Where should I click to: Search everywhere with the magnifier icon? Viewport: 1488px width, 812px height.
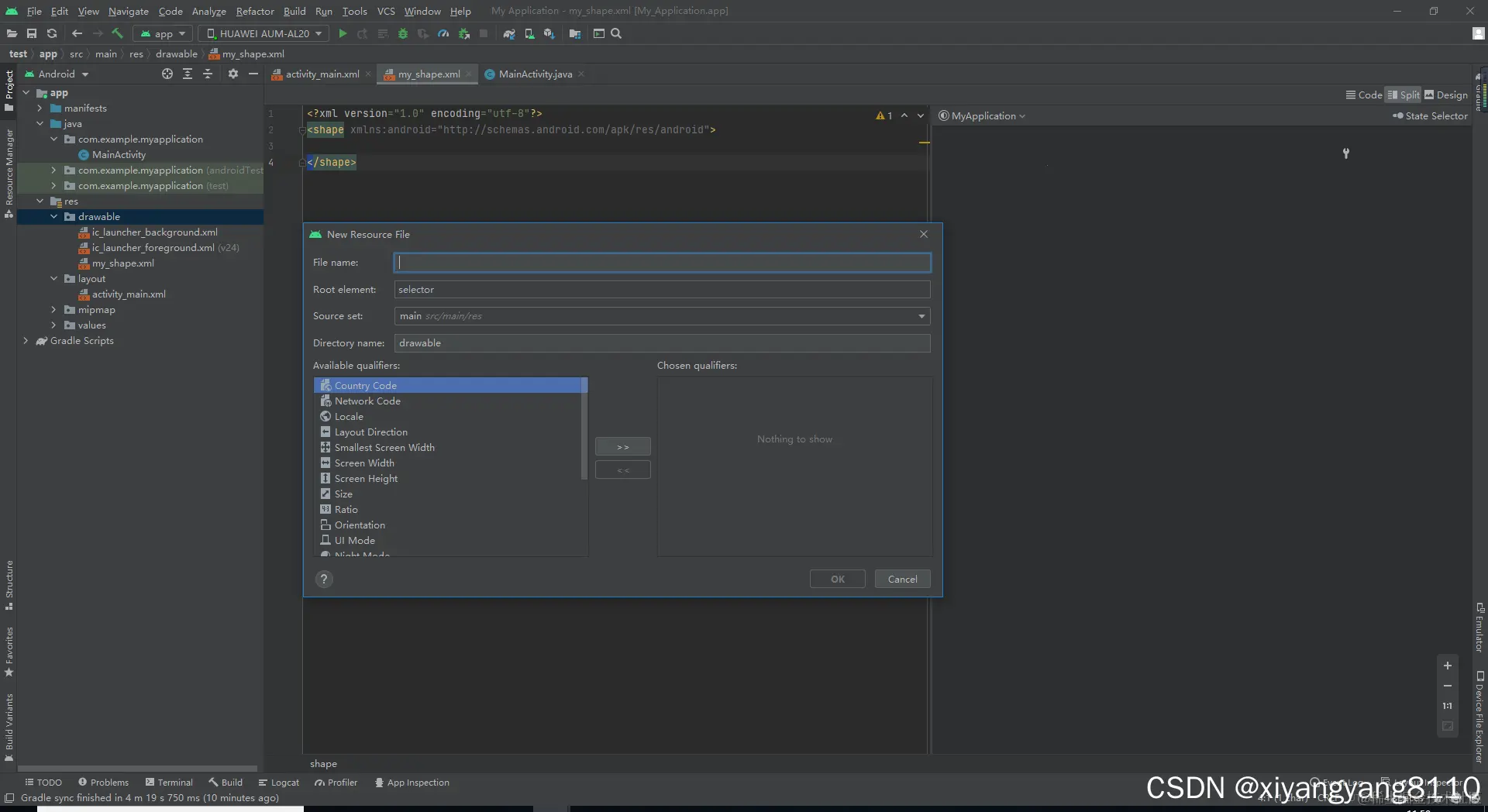tap(616, 33)
